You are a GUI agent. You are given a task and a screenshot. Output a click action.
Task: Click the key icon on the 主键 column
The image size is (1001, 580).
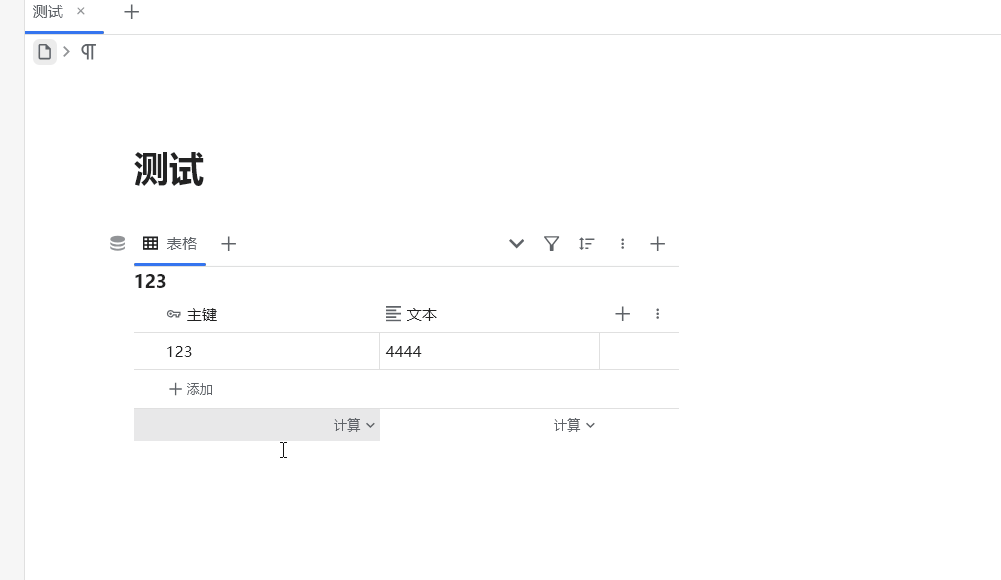[x=174, y=313]
